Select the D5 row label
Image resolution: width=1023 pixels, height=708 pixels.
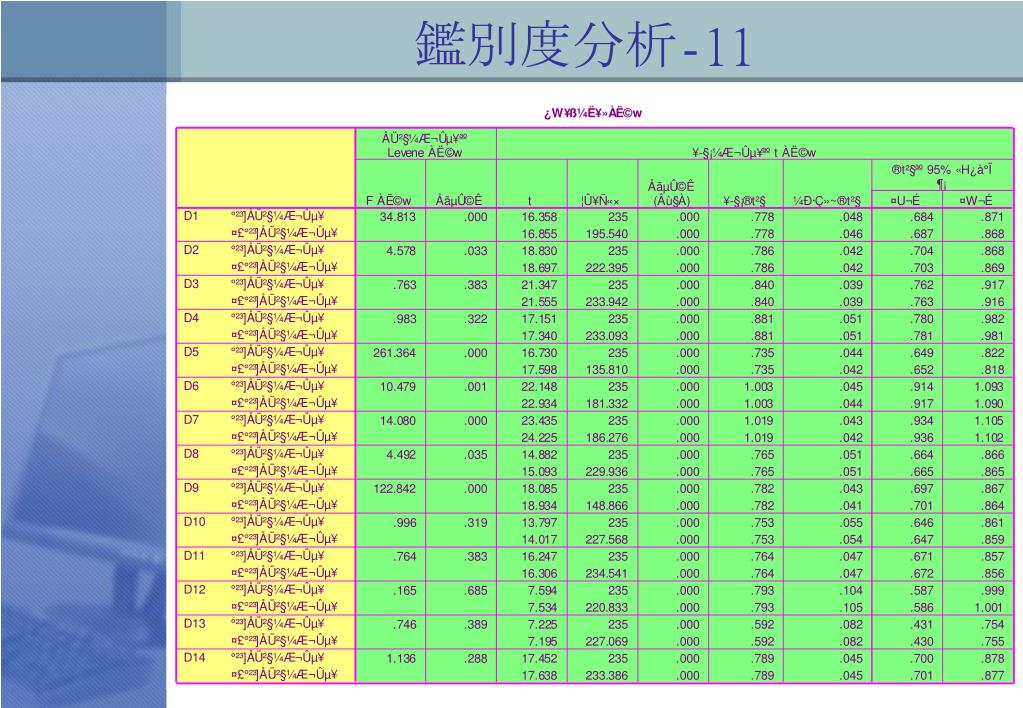click(x=191, y=352)
